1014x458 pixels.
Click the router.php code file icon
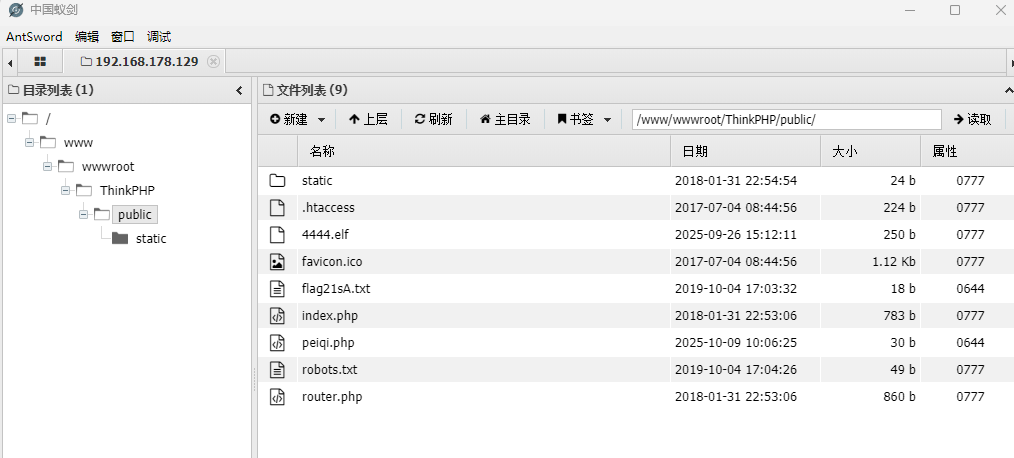click(277, 397)
